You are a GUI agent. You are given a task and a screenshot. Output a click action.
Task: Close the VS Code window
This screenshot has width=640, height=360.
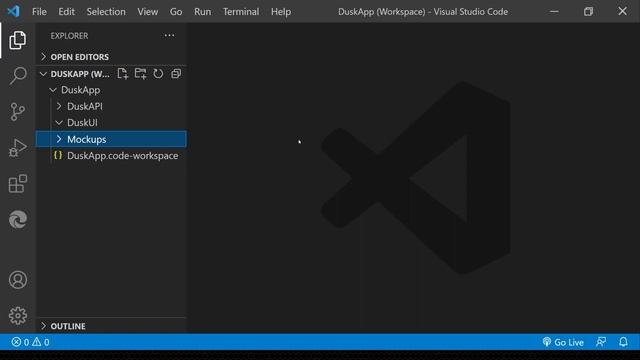click(622, 11)
